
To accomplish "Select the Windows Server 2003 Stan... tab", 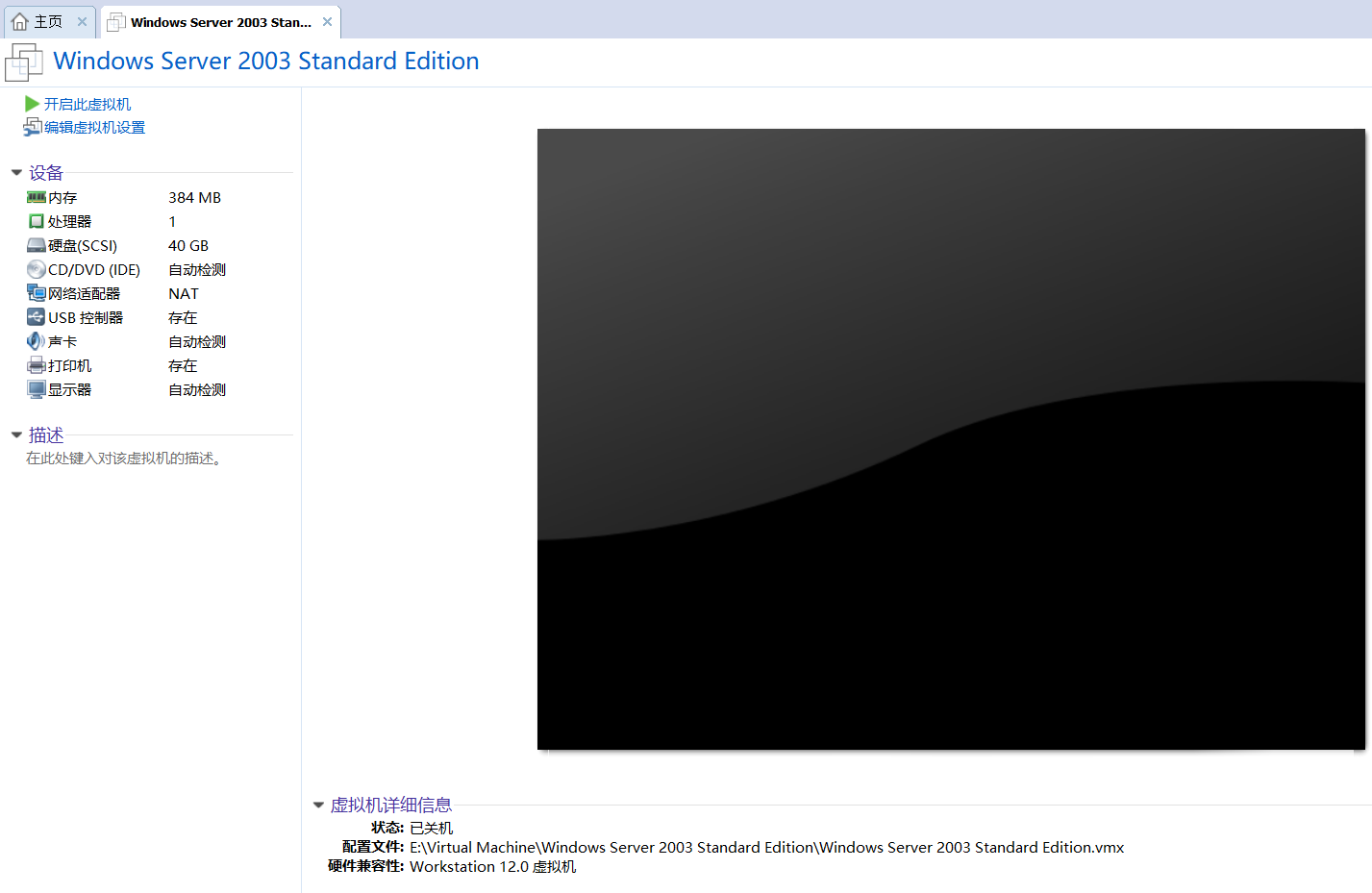I will click(x=221, y=22).
